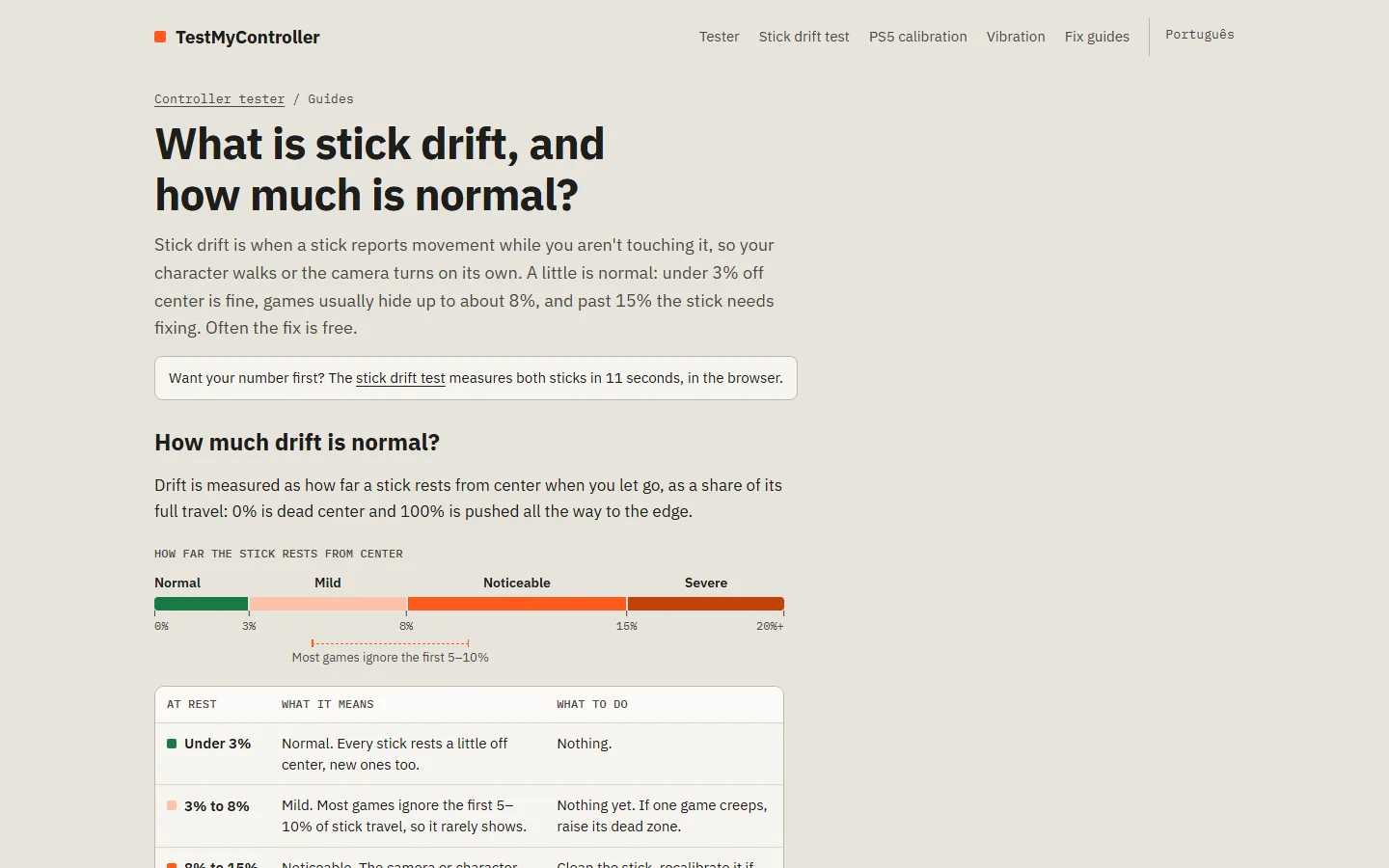Click the '0%' tick label under the bar
This screenshot has width=1389, height=868.
(162, 627)
